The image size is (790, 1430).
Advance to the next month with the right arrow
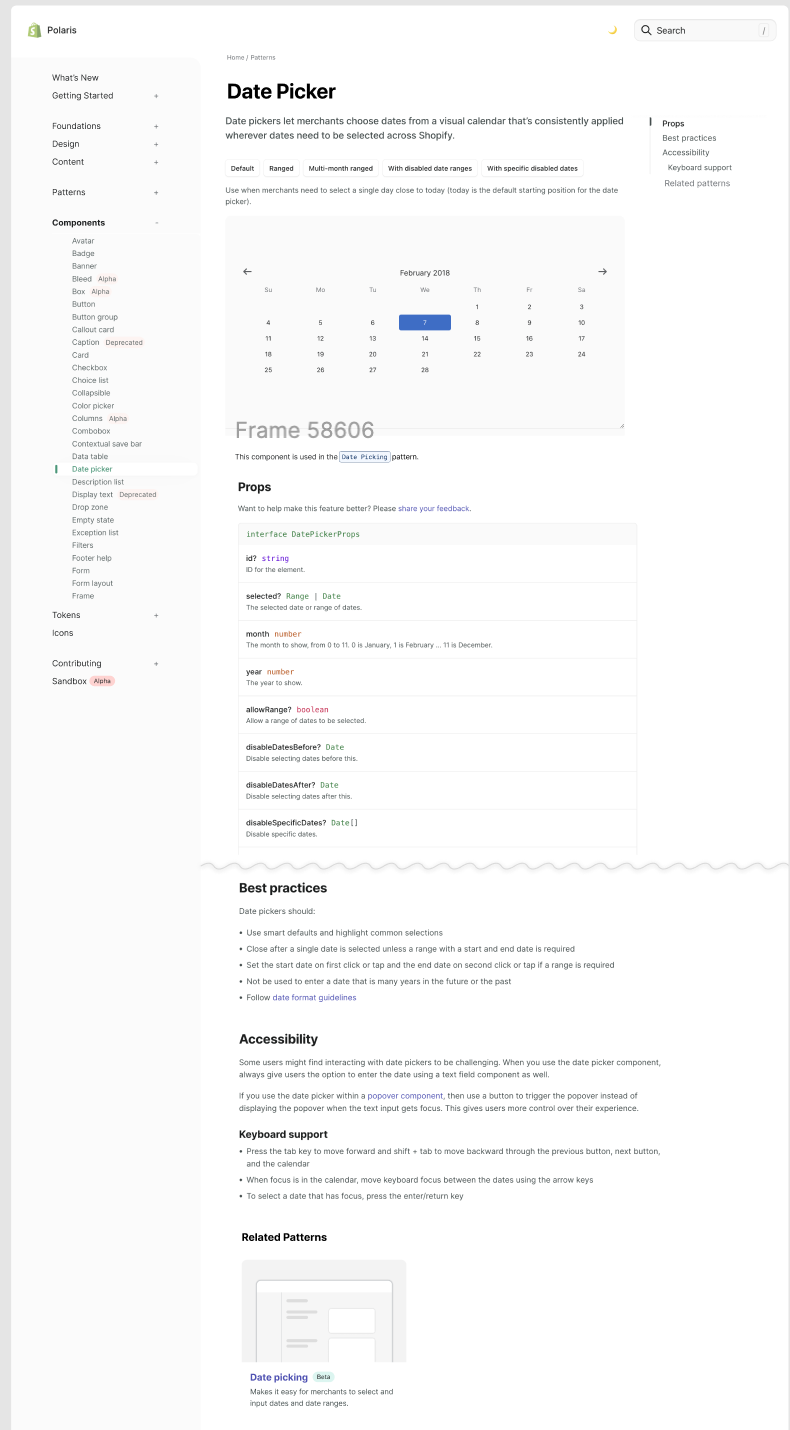602,271
